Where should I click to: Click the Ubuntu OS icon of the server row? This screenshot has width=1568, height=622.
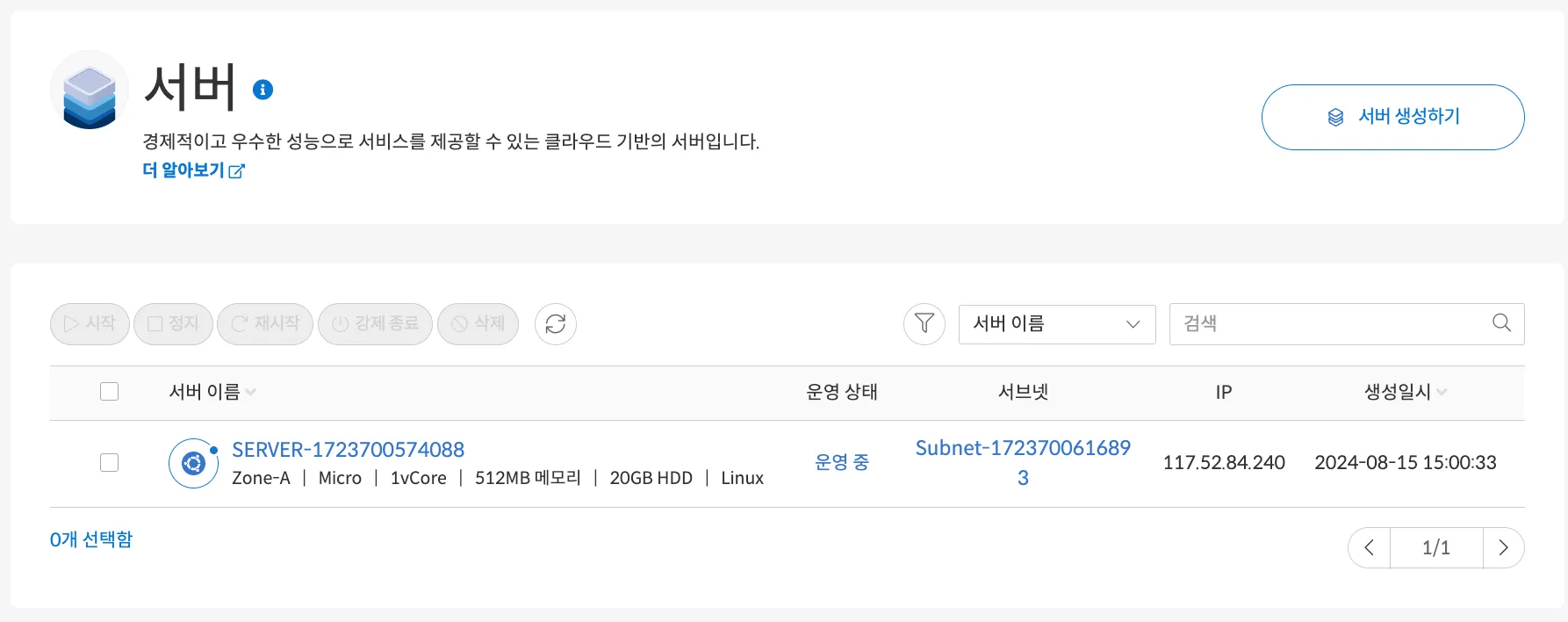tap(194, 463)
